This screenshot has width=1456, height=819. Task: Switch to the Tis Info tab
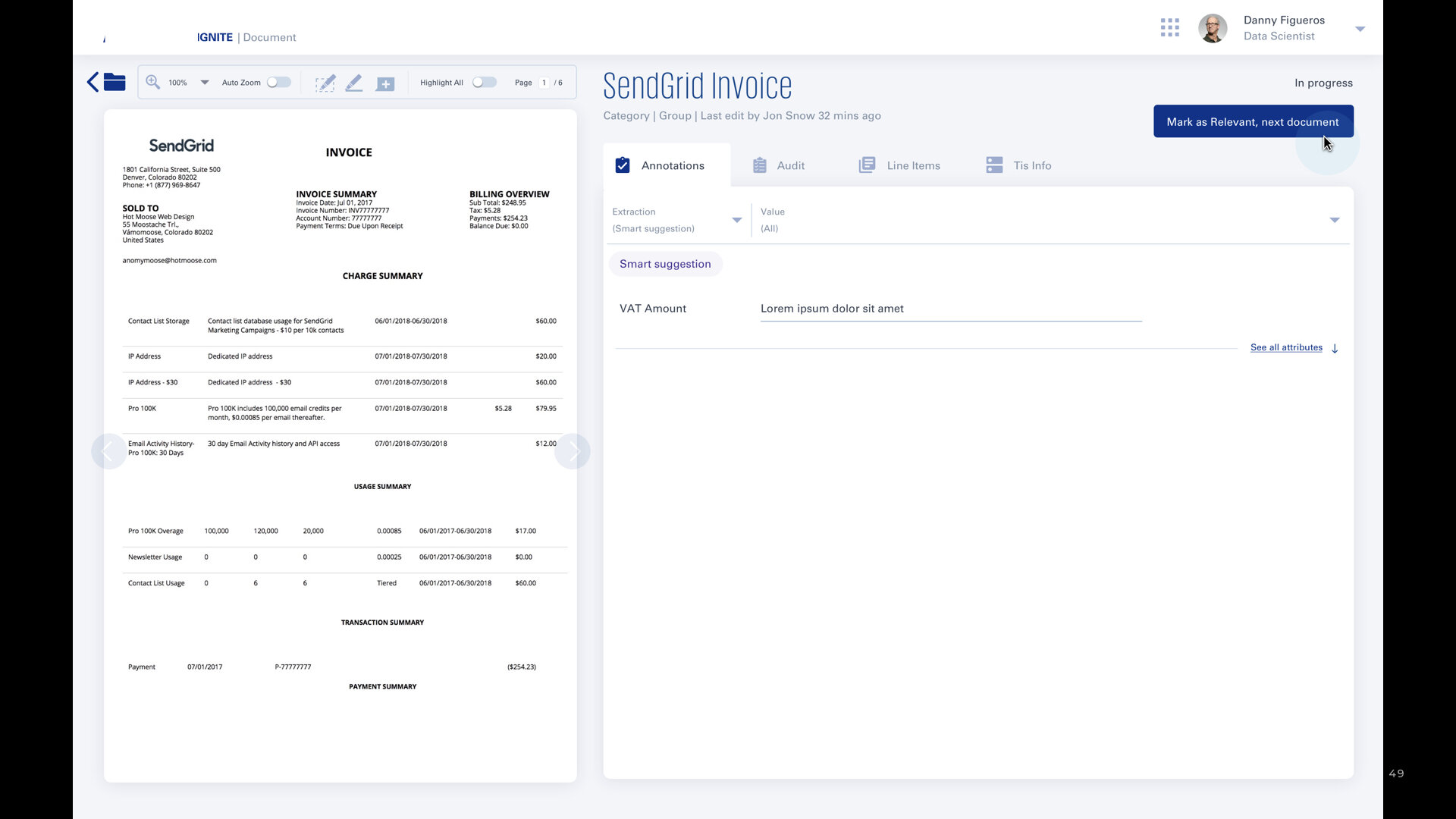click(x=1018, y=165)
